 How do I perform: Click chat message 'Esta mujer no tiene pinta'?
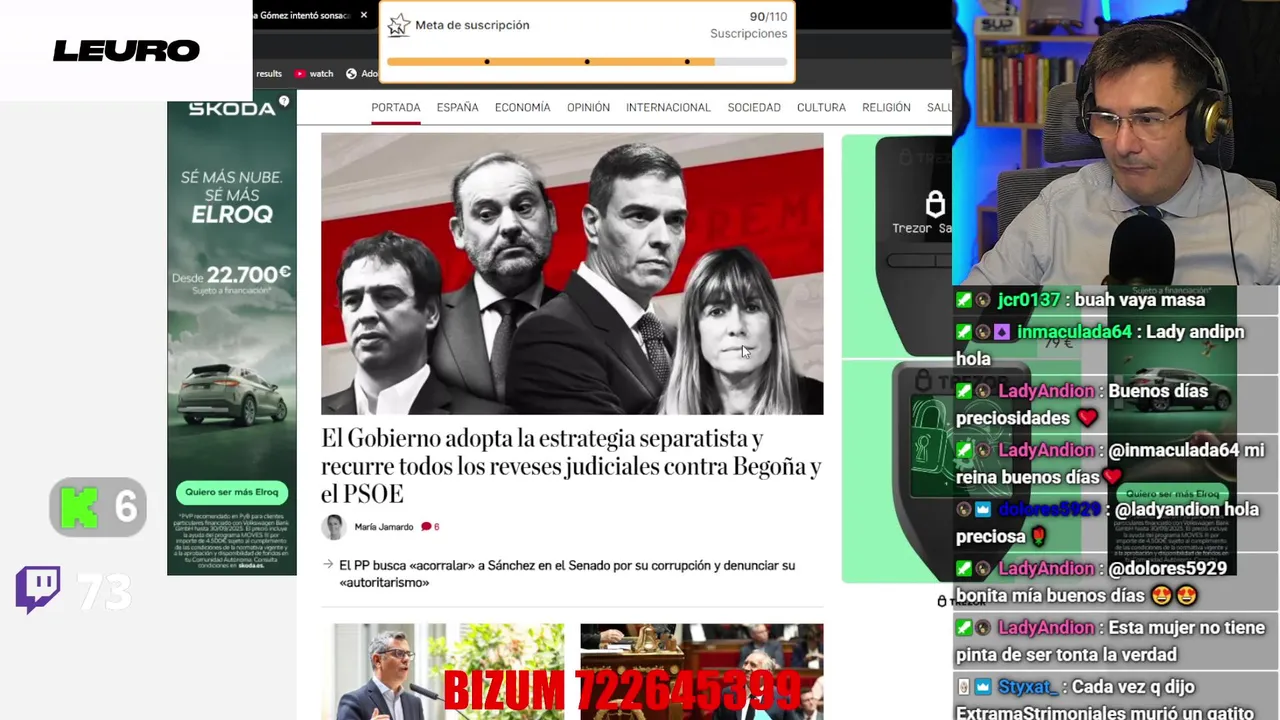tap(1110, 641)
